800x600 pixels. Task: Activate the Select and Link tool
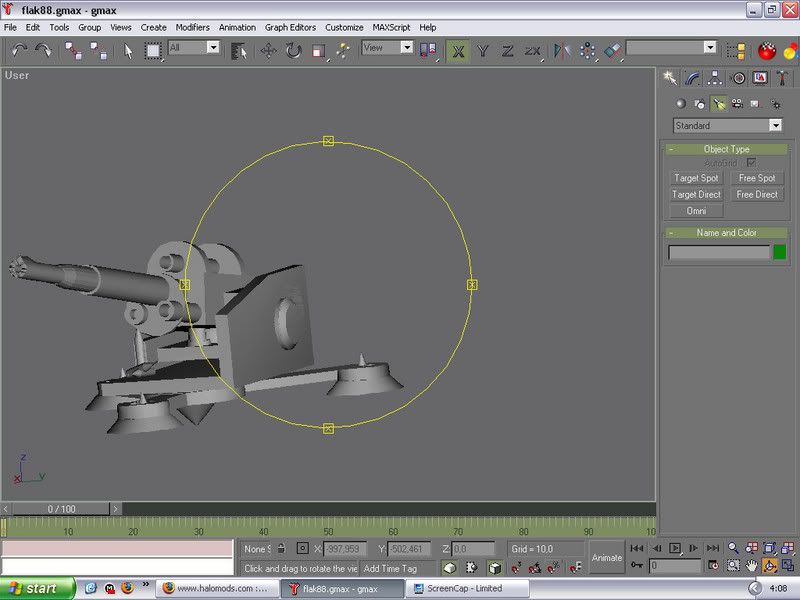pyautogui.click(x=73, y=51)
